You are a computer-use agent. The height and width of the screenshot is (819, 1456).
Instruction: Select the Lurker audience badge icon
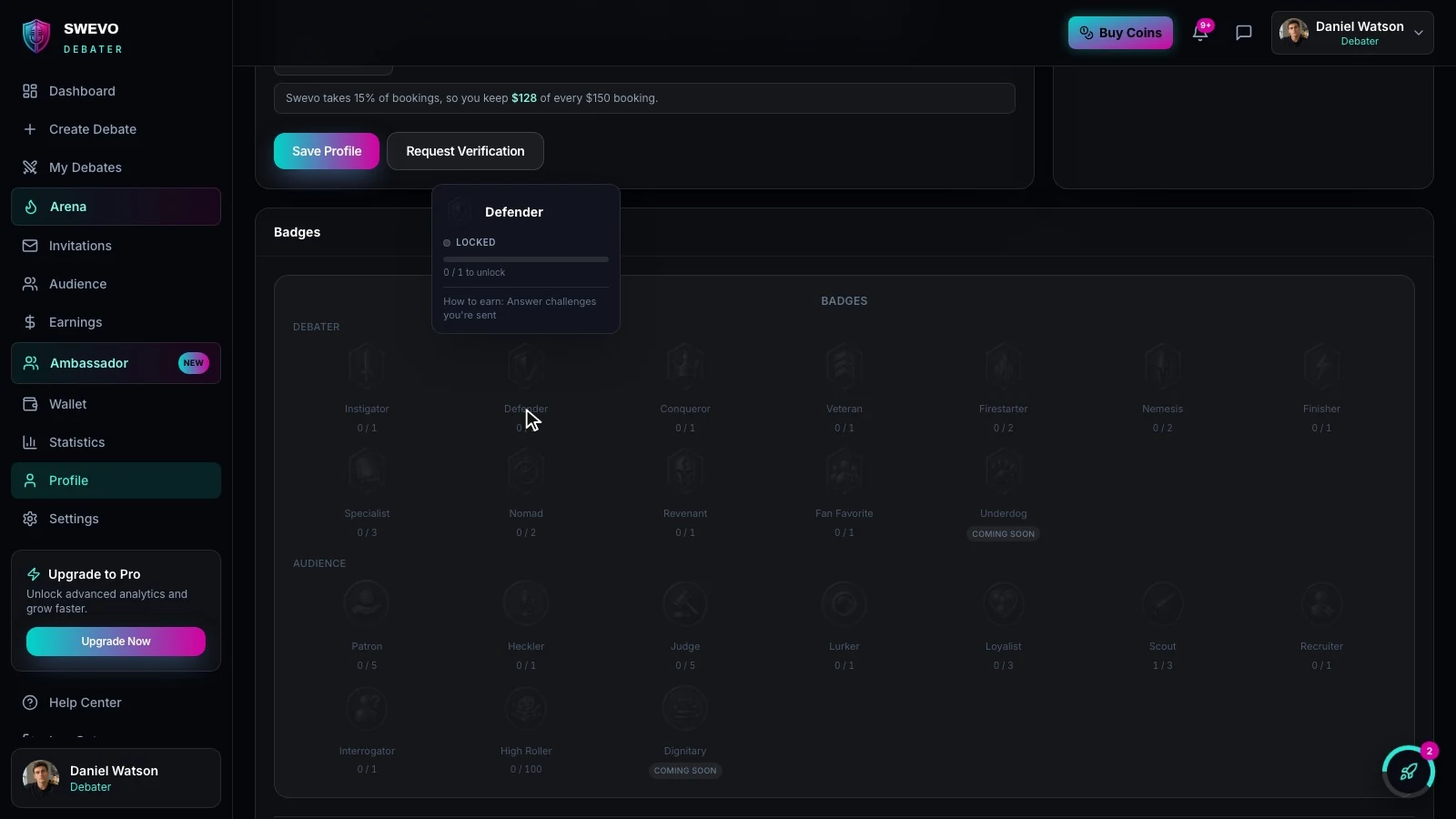[844, 603]
